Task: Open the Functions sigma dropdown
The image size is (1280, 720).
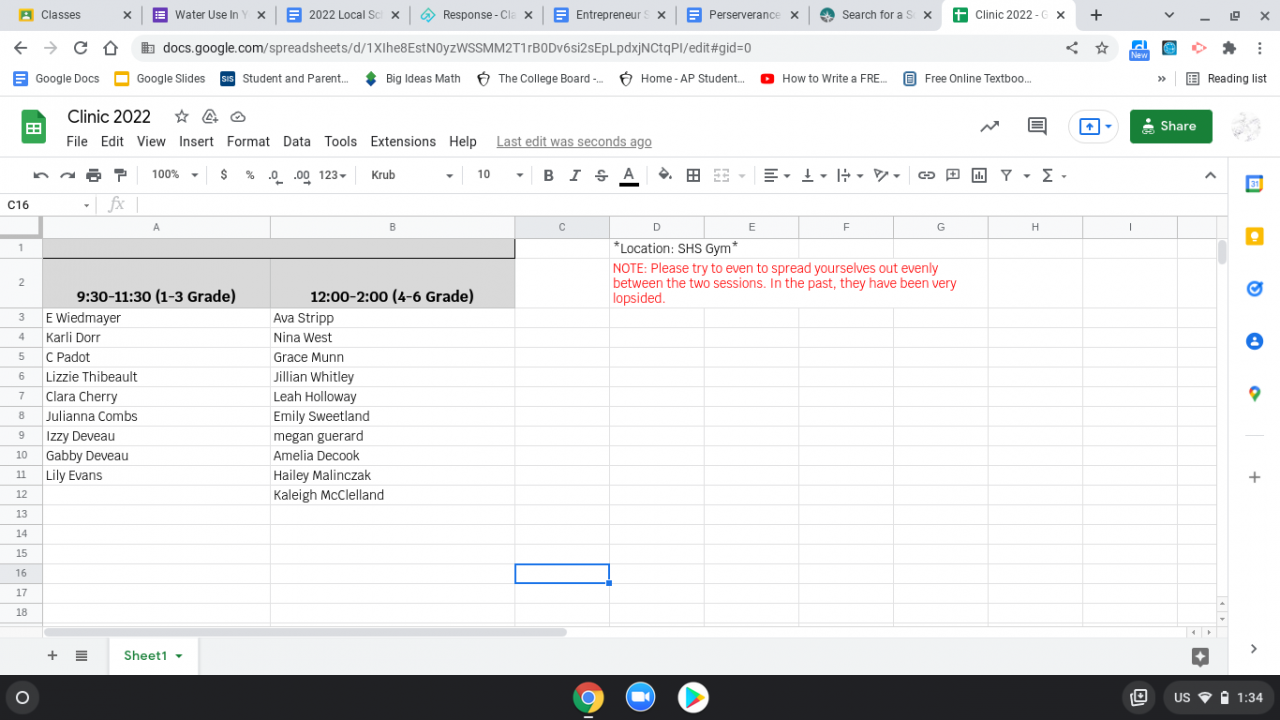Action: tap(1054, 175)
